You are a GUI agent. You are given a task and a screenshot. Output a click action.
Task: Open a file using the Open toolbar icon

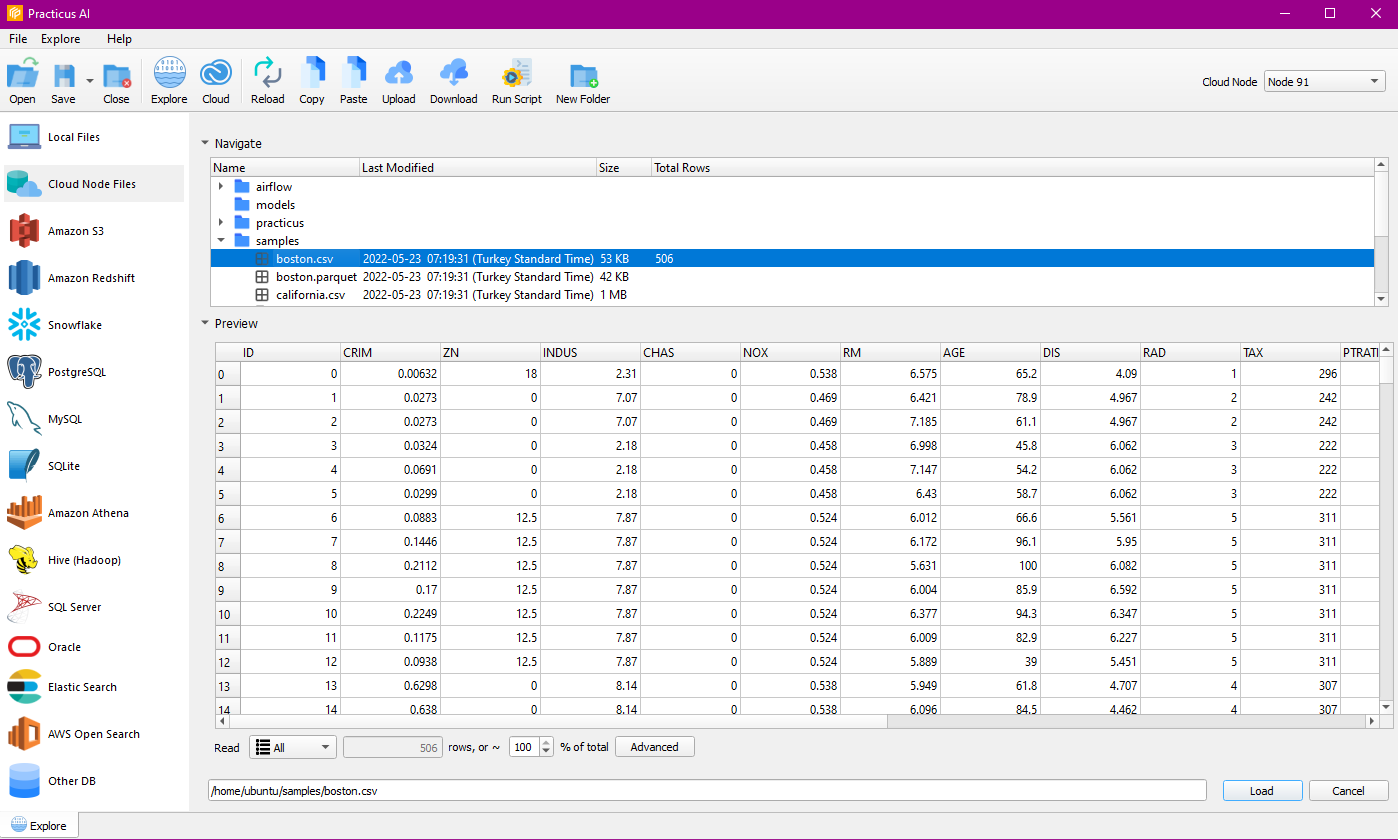pyautogui.click(x=22, y=80)
